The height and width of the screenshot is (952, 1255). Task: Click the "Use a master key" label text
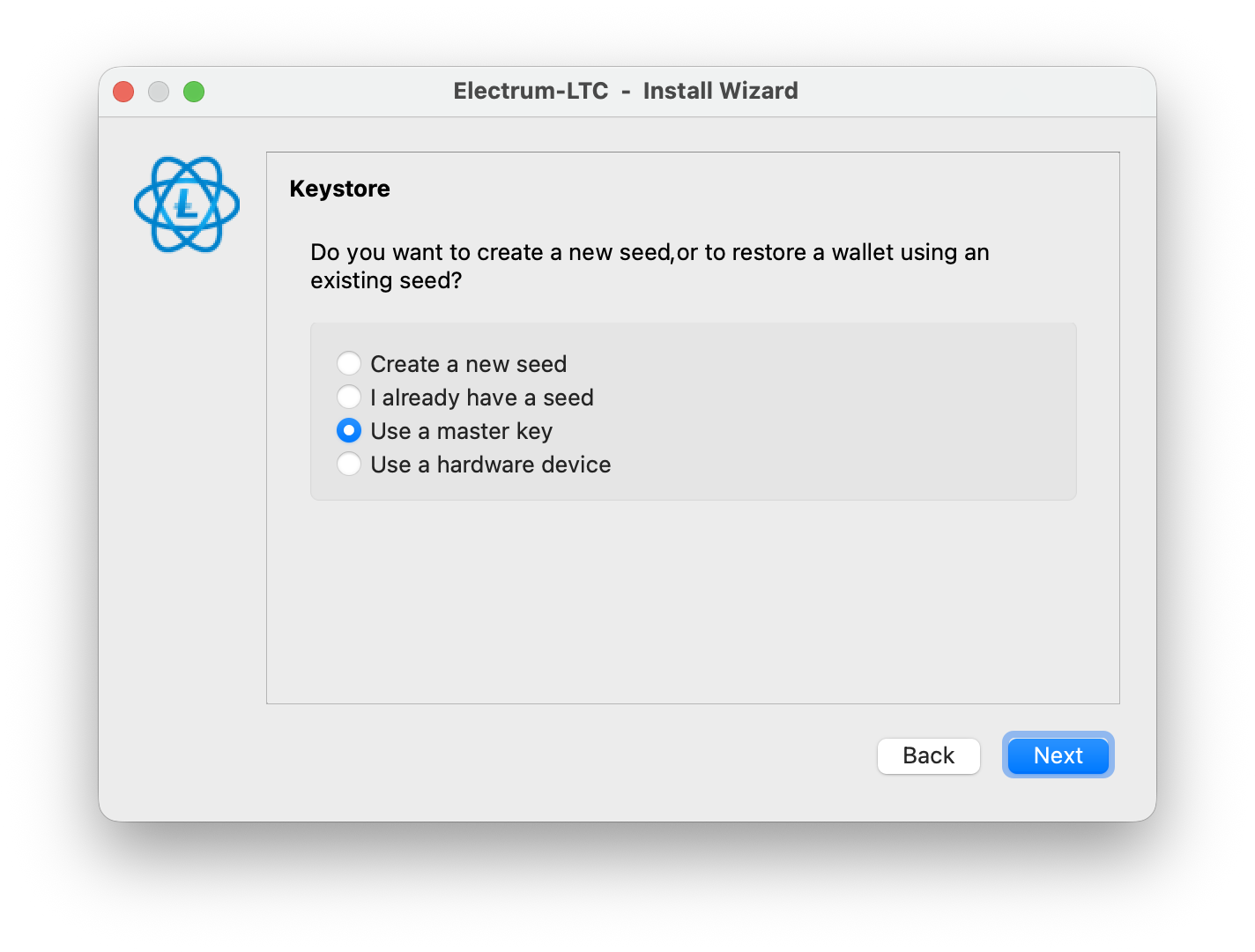click(461, 431)
